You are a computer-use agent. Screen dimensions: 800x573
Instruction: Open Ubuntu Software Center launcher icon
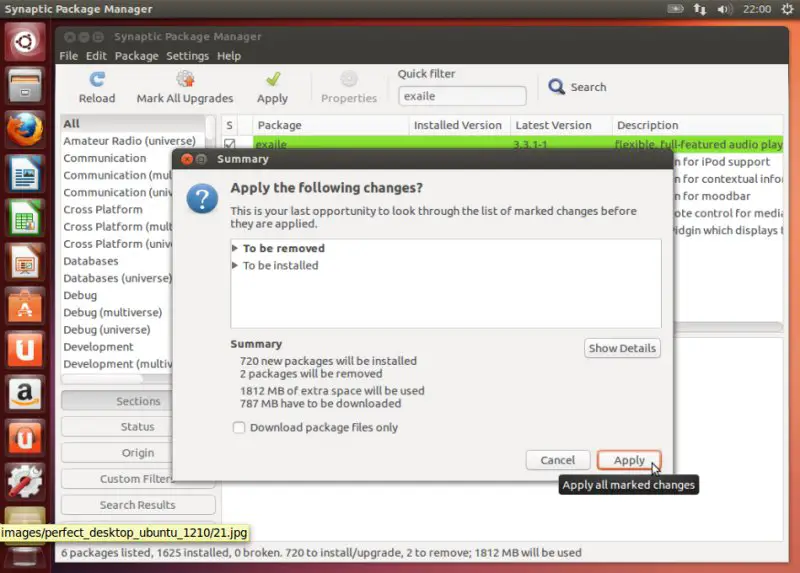point(24,306)
